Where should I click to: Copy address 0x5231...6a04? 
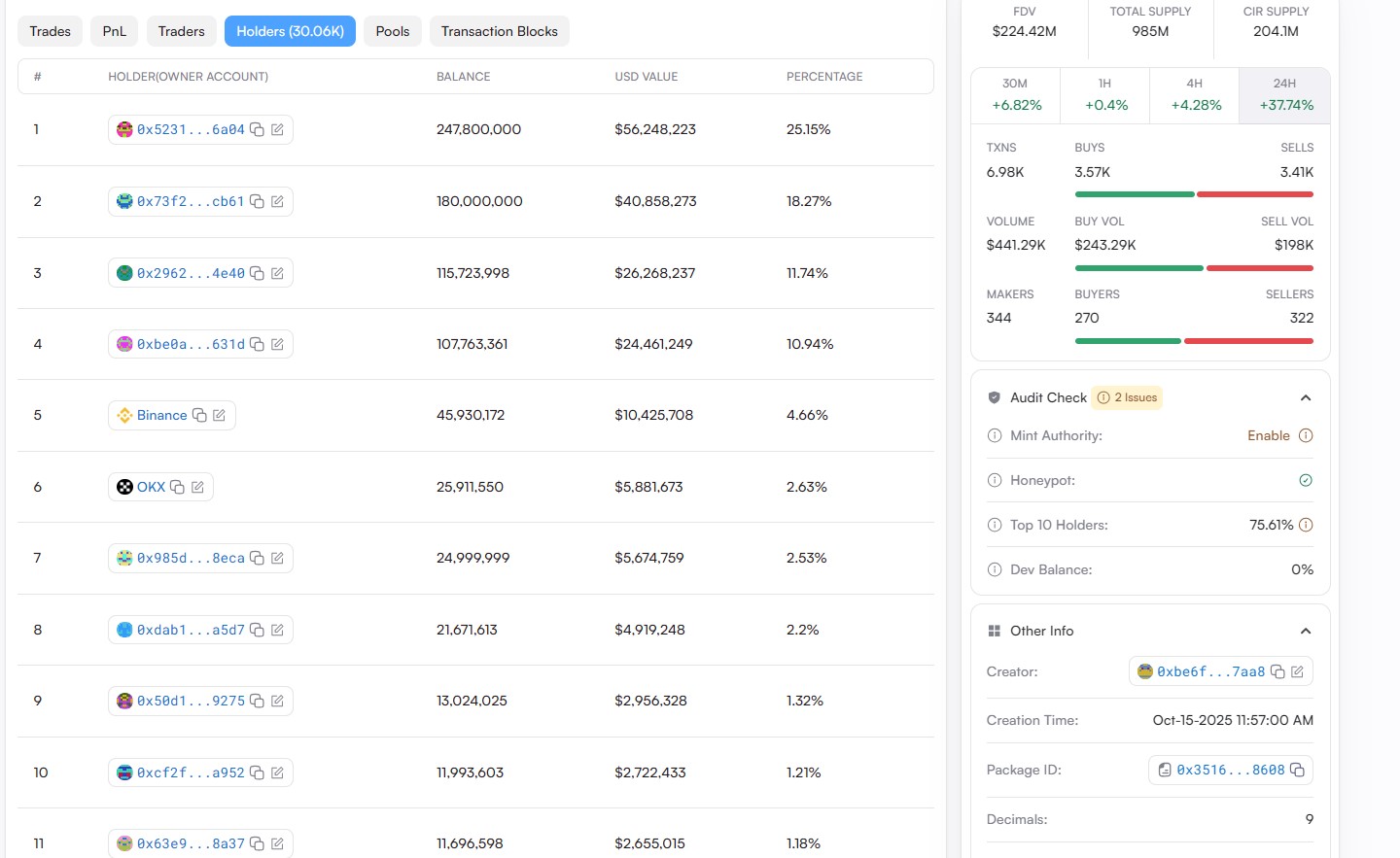coord(257,129)
